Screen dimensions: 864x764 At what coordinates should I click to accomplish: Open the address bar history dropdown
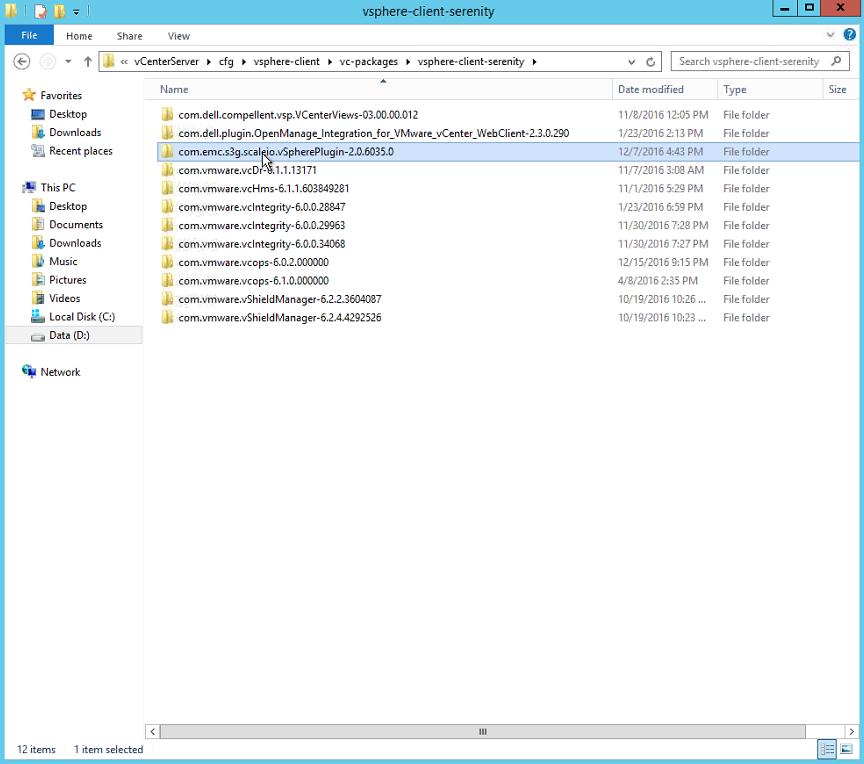(631, 61)
